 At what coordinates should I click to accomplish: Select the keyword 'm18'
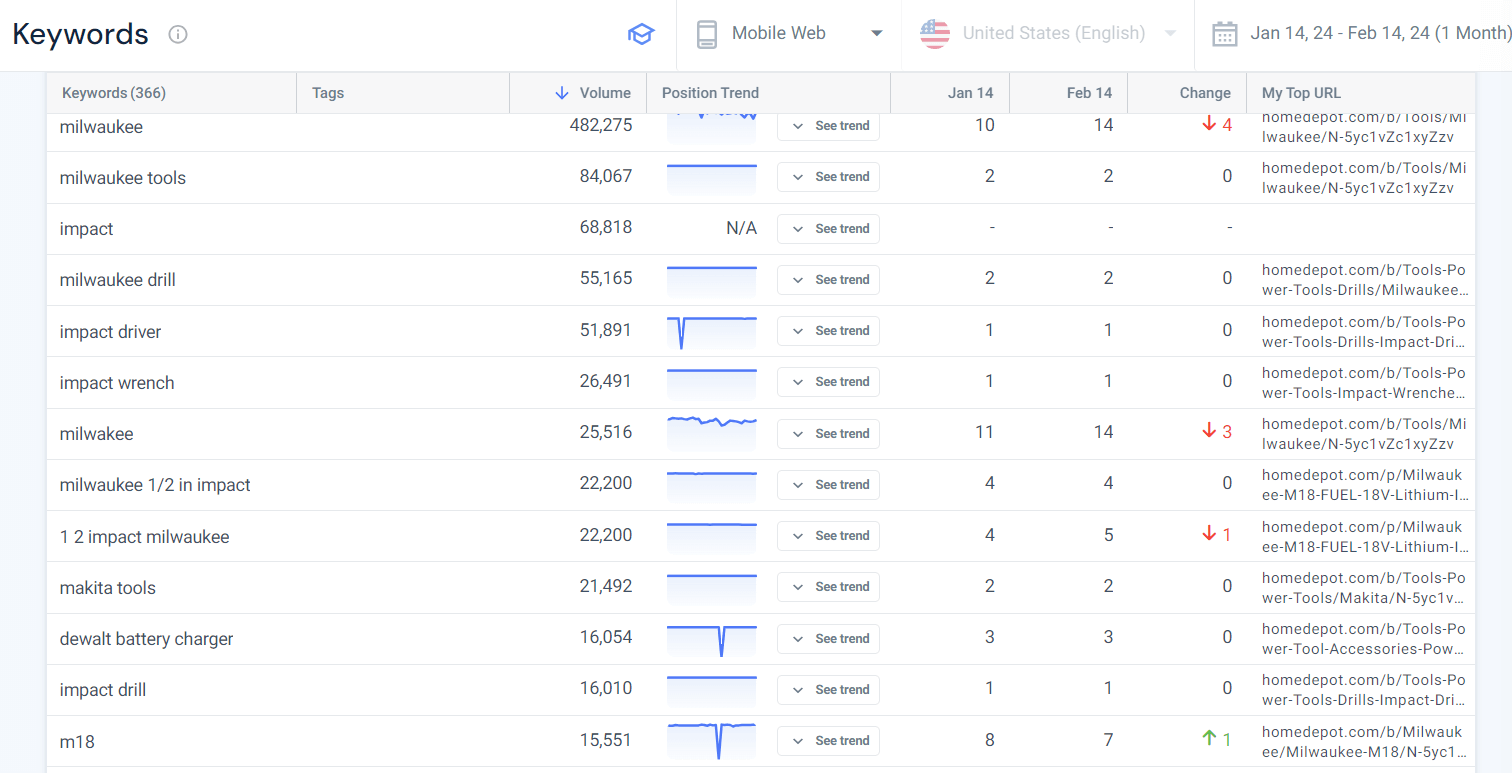pyautogui.click(x=77, y=742)
